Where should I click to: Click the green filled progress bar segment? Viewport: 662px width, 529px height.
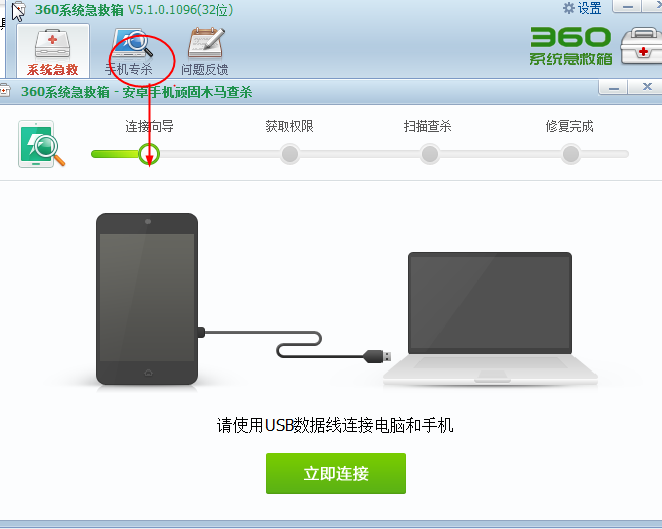[115, 154]
